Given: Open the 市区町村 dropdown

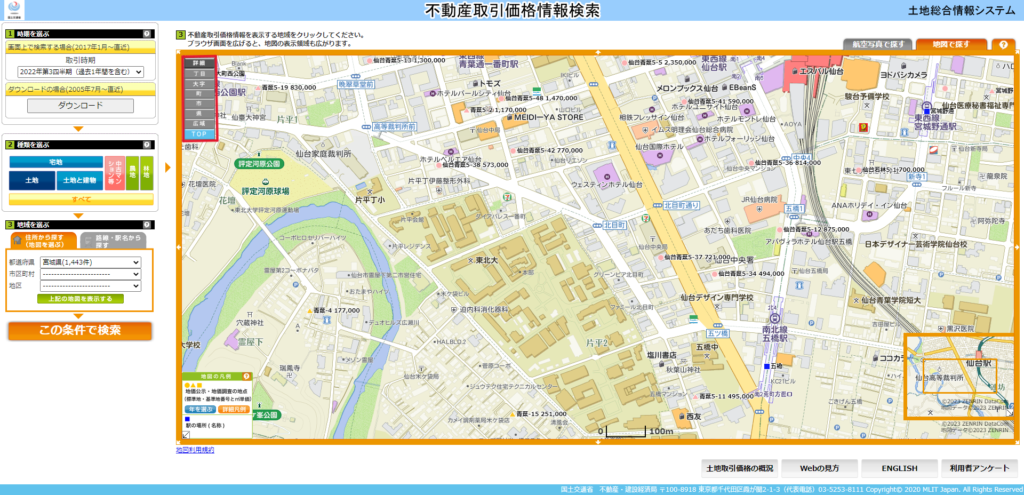Looking at the screenshot, I should pos(90,274).
